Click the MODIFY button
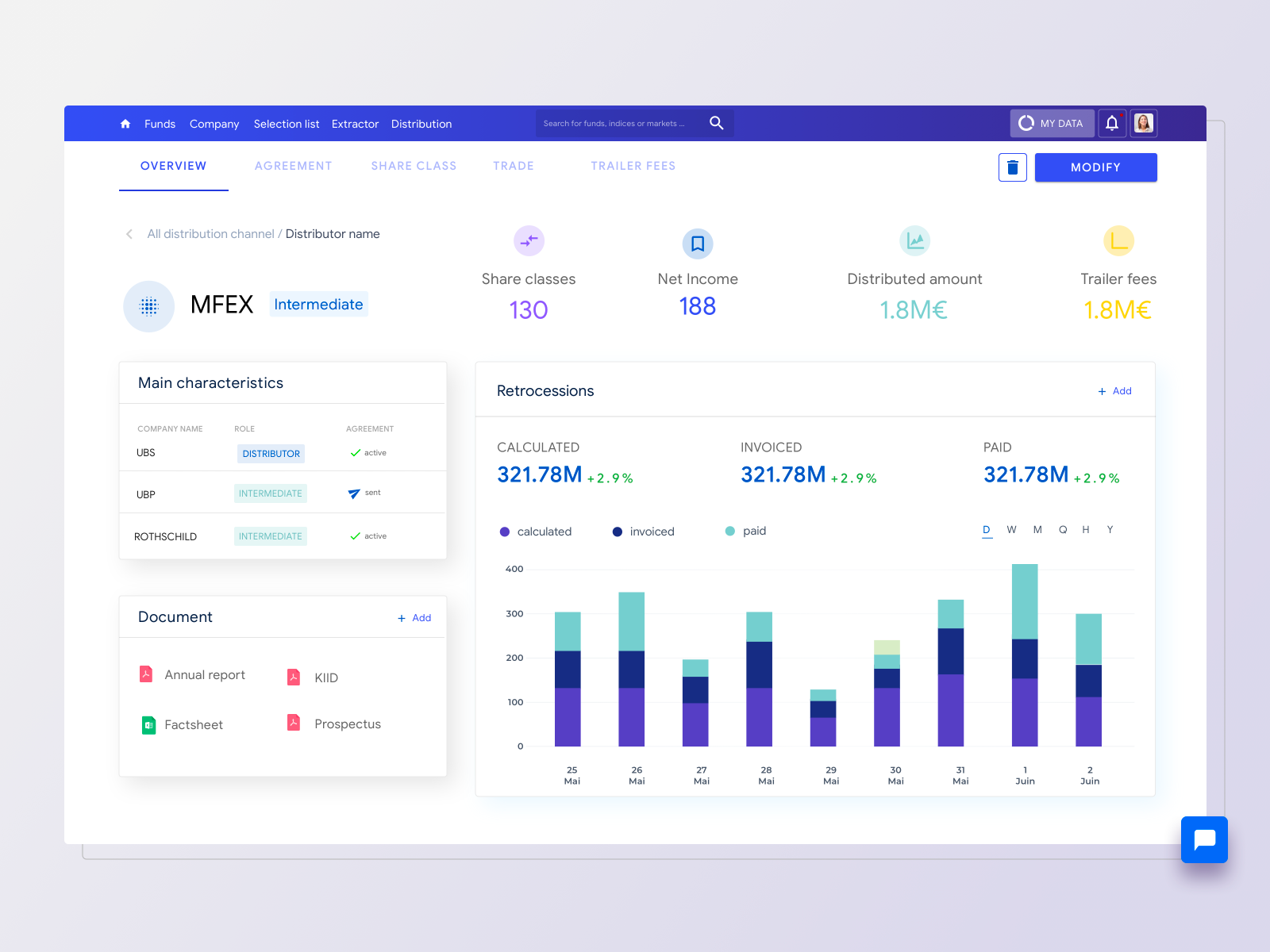Viewport: 1270px width, 952px height. [1095, 167]
